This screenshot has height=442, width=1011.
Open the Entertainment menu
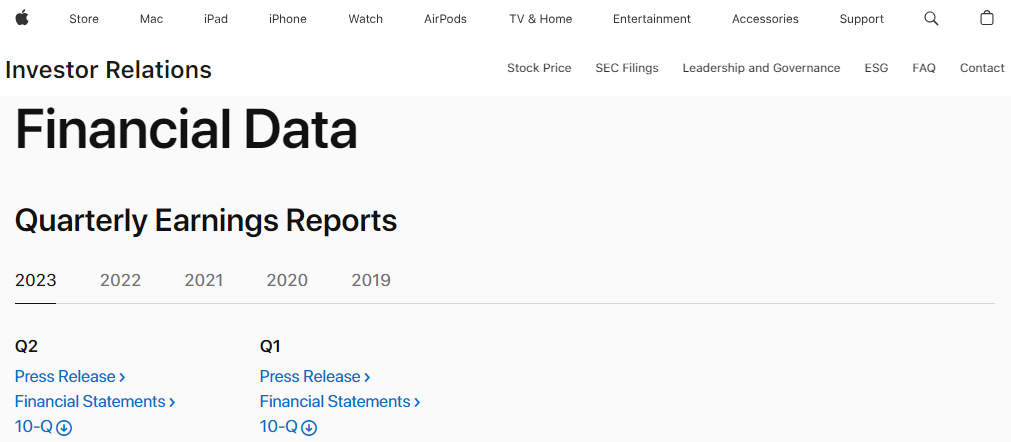click(x=652, y=19)
